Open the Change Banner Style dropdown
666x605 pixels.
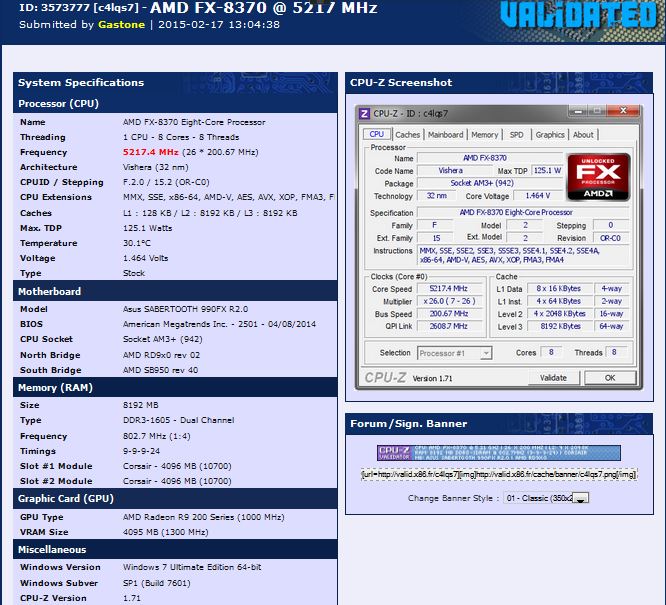(x=546, y=498)
